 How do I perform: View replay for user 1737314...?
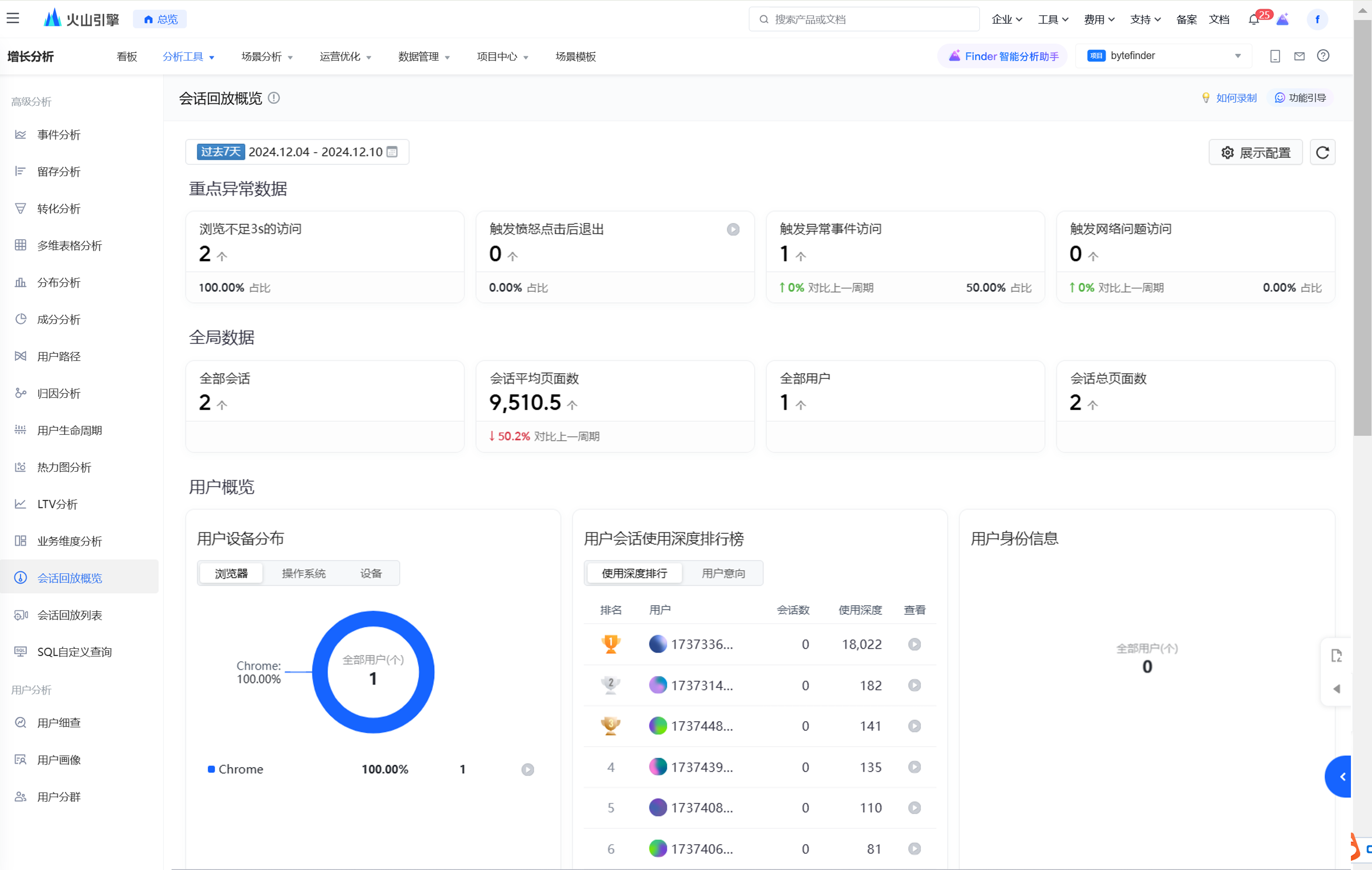pos(914,685)
